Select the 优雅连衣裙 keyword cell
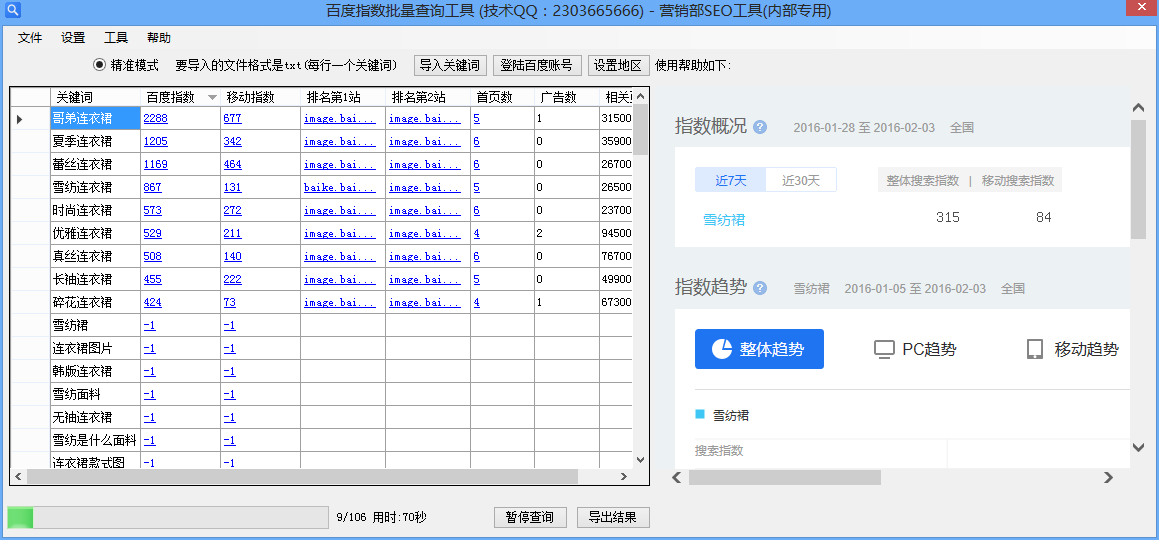Screen dimensions: 1159x540 (95, 233)
